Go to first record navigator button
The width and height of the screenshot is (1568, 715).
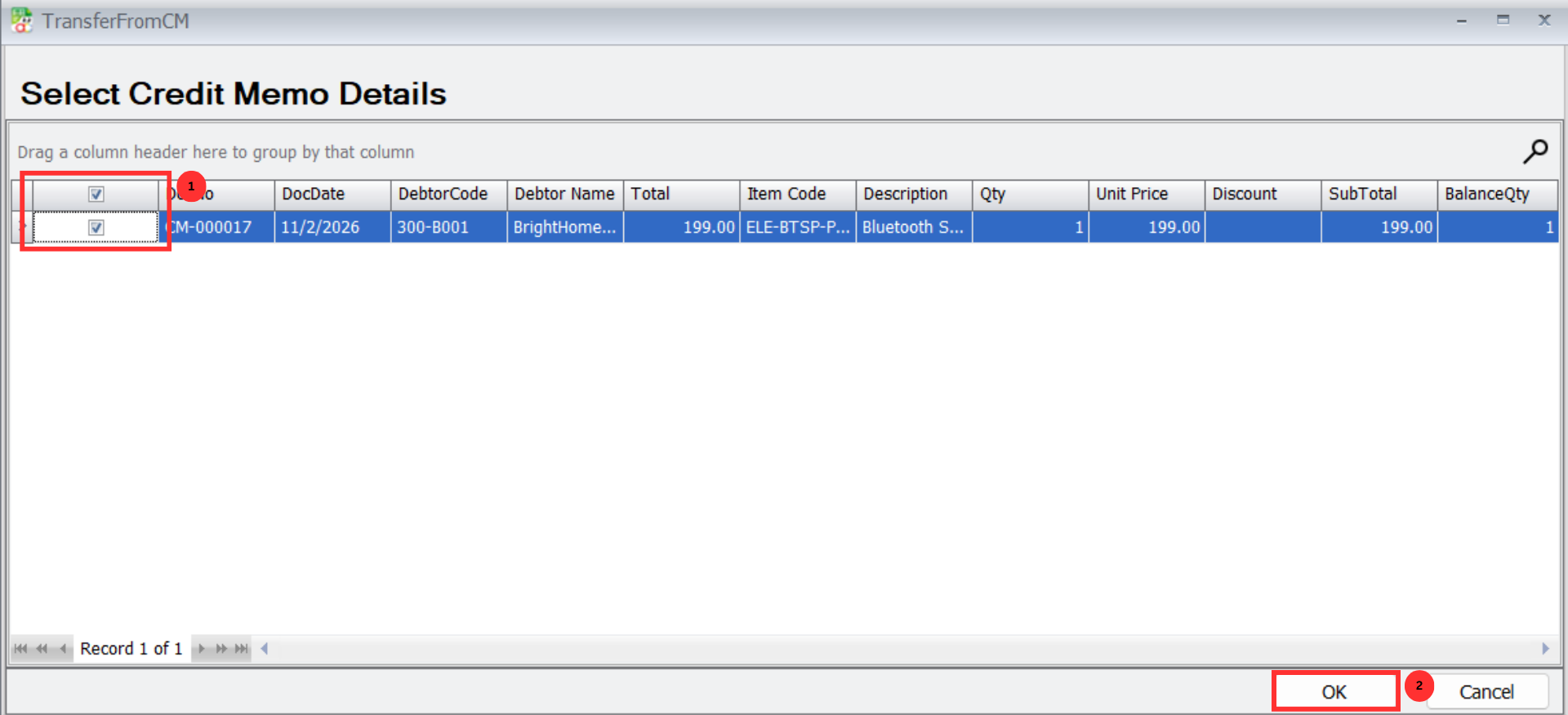click(x=20, y=649)
